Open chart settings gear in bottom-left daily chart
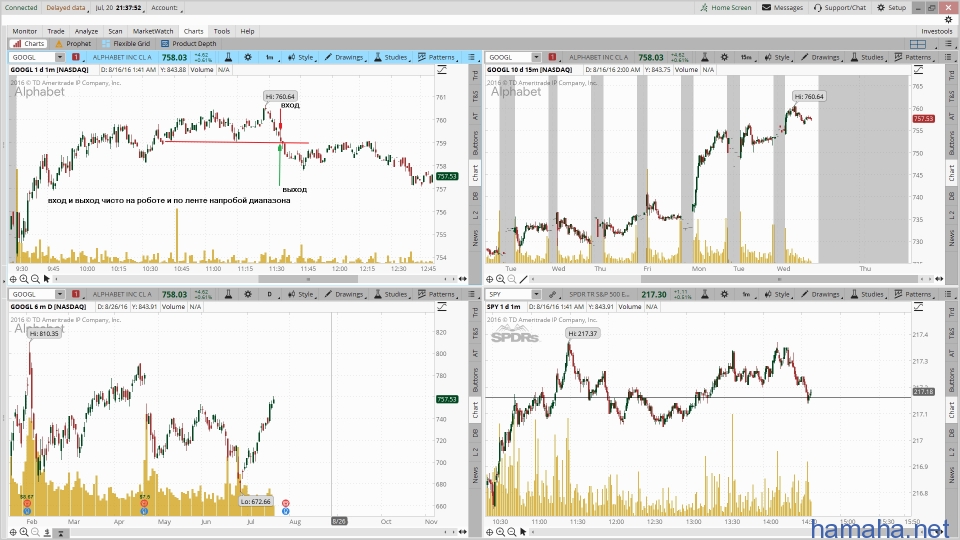The height and width of the screenshot is (540, 960). 247,294
